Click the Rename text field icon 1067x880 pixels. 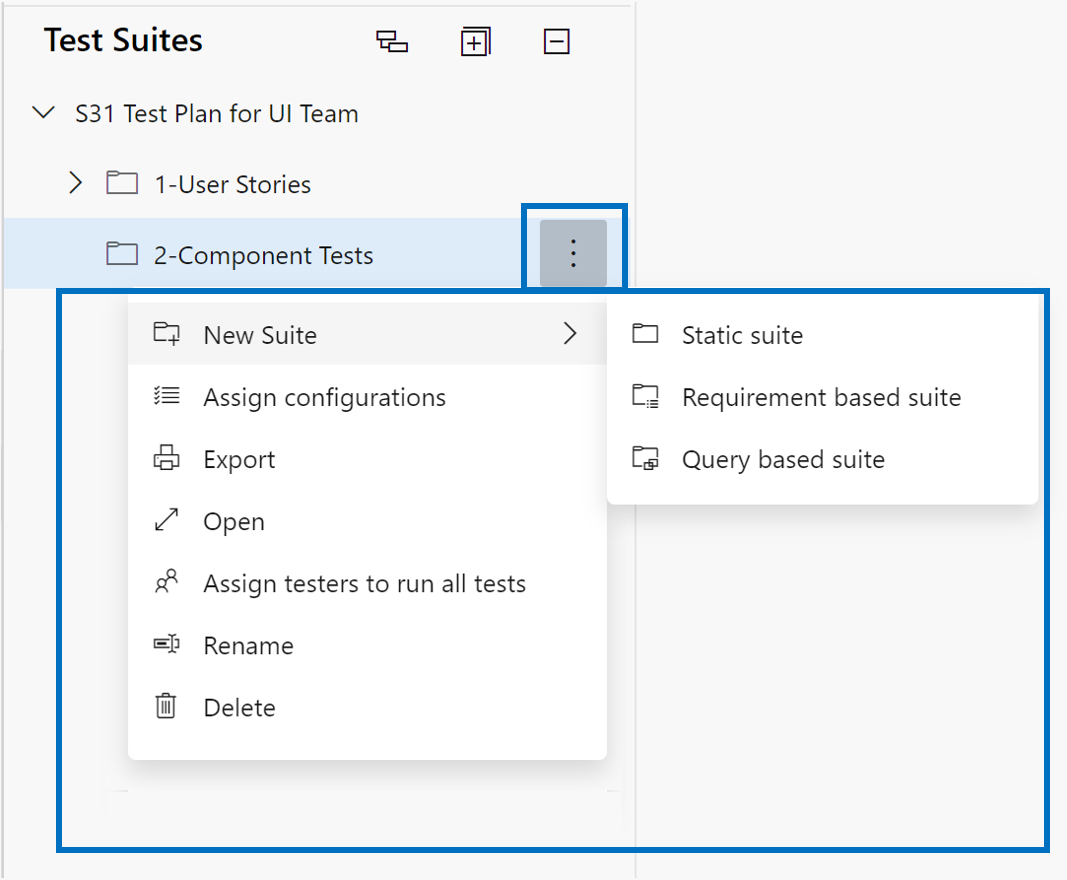pyautogui.click(x=166, y=645)
